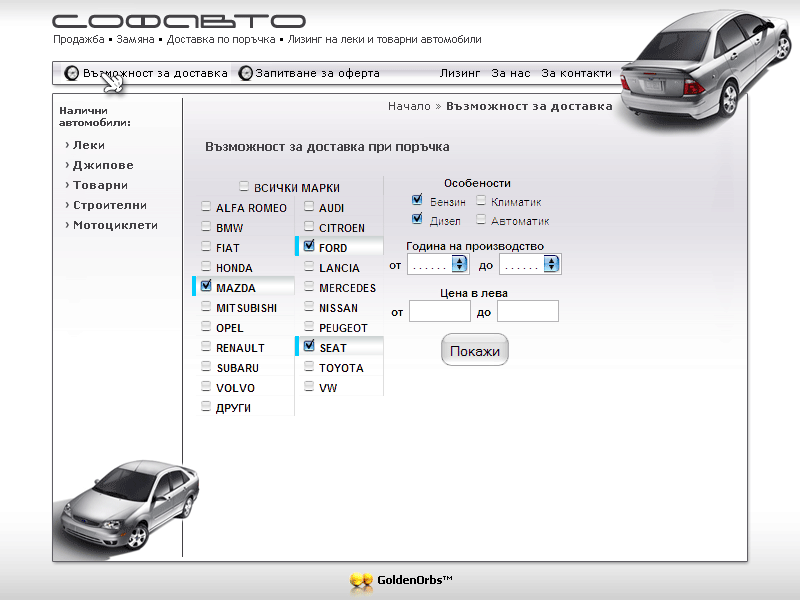This screenshot has height=600, width=800.
Task: Check the ВСИЧКИ МАРКИ checkbox
Action: click(x=244, y=186)
